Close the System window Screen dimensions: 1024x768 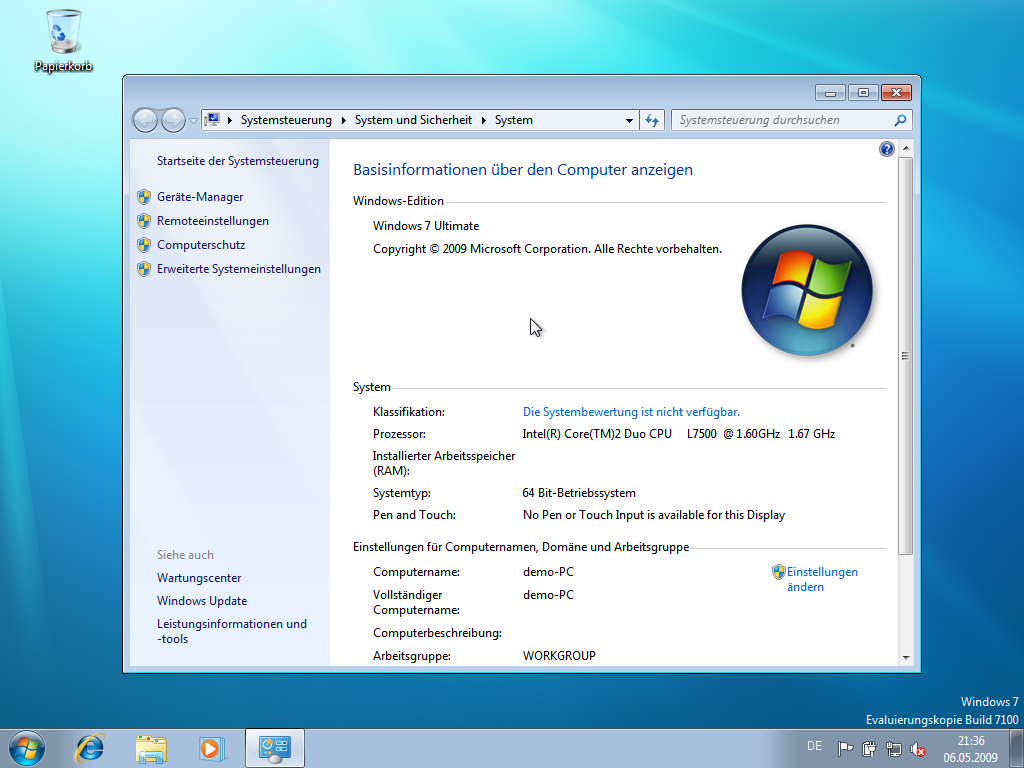coord(897,93)
